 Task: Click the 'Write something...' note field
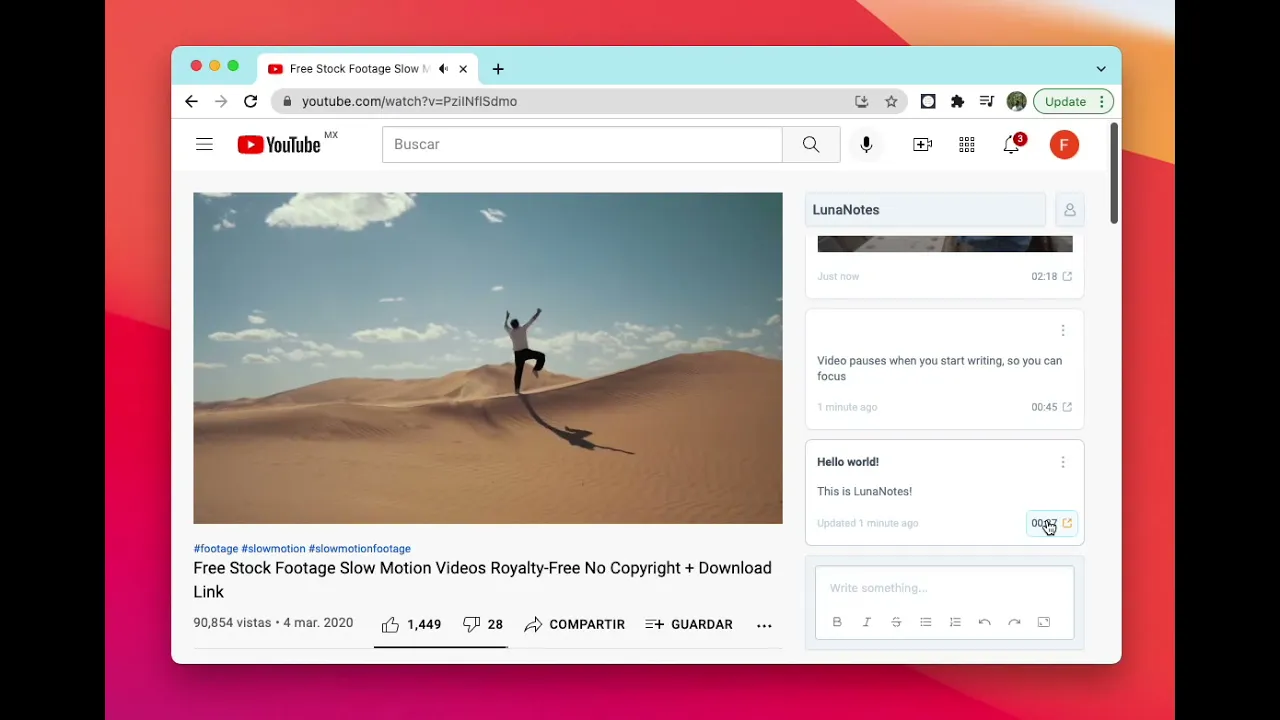click(x=945, y=588)
